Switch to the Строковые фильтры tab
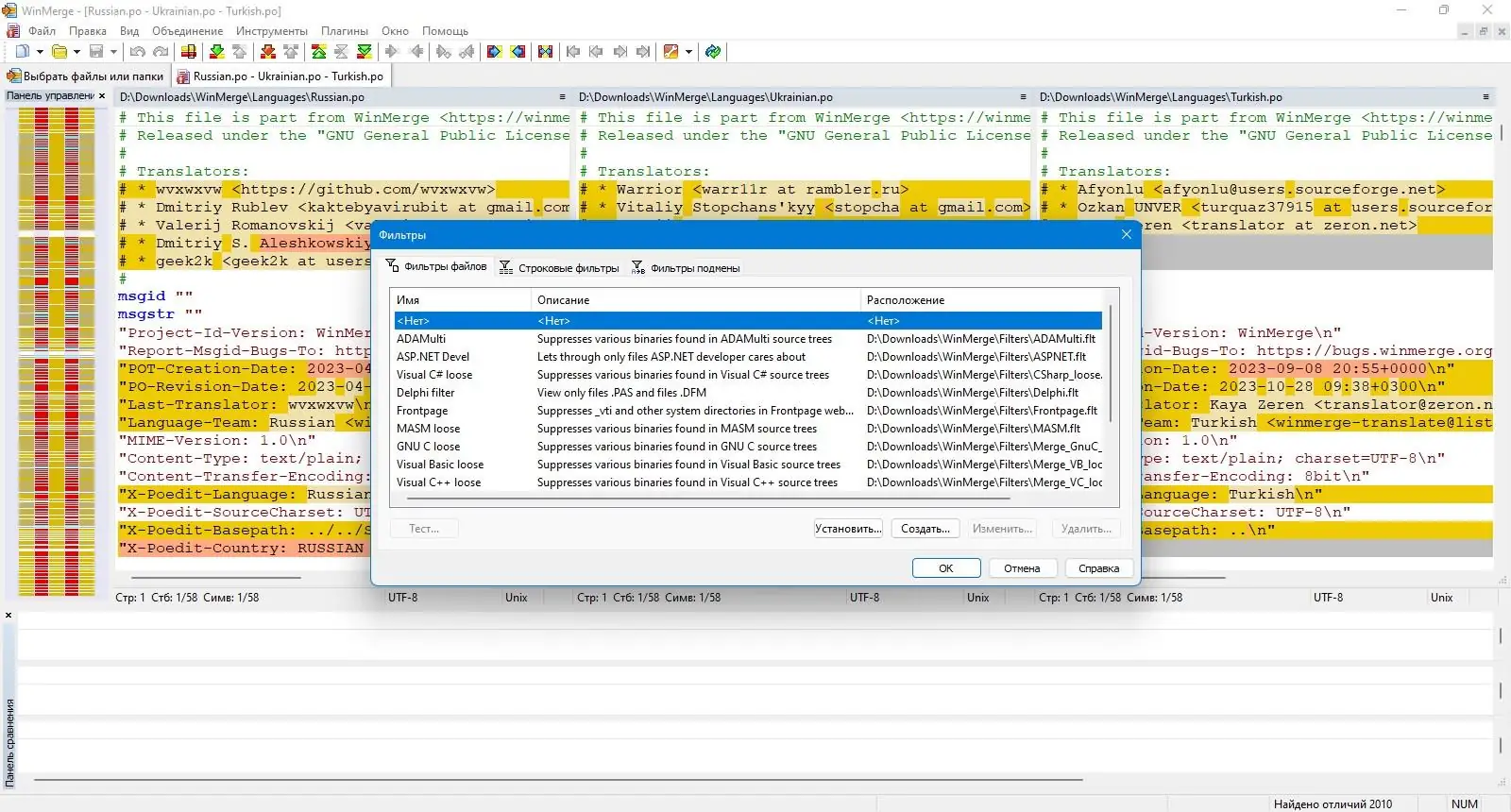The height and width of the screenshot is (812, 1511). click(x=559, y=268)
